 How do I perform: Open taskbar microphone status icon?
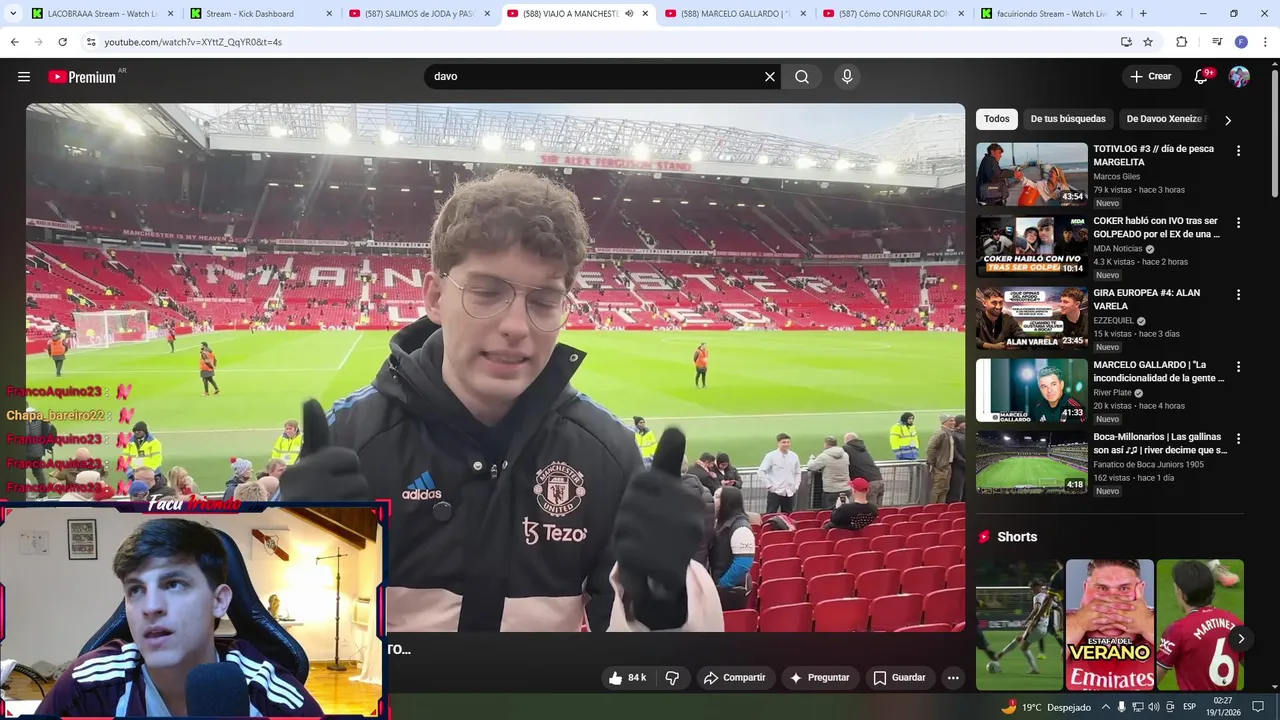(1121, 707)
